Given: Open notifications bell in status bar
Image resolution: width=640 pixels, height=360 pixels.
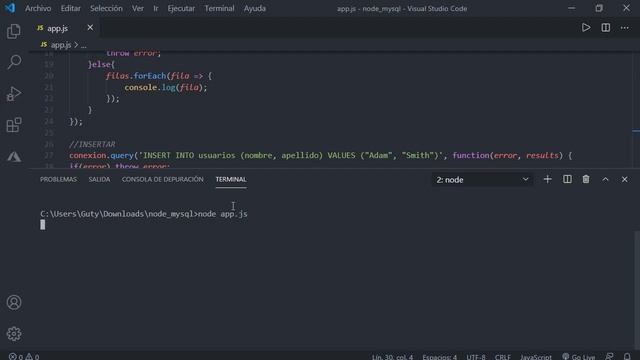Looking at the screenshot, I should tap(627, 356).
